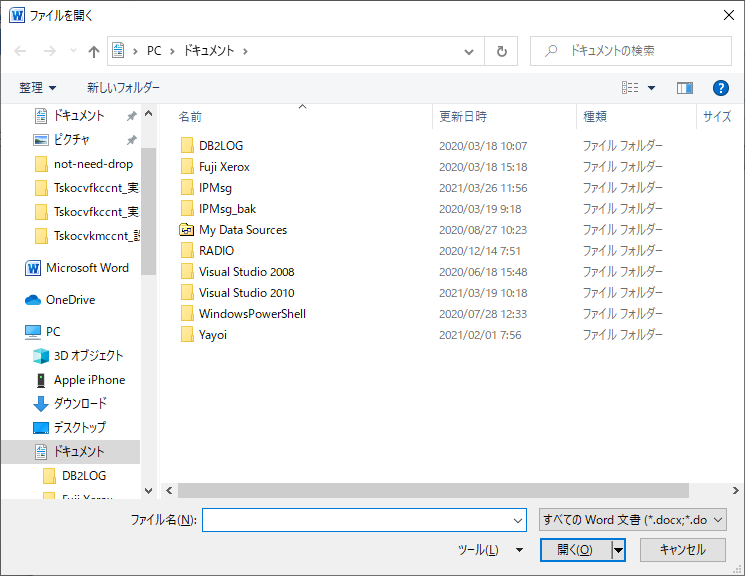Open デスクトップ in sidebar
The image size is (745, 576).
(x=79, y=428)
